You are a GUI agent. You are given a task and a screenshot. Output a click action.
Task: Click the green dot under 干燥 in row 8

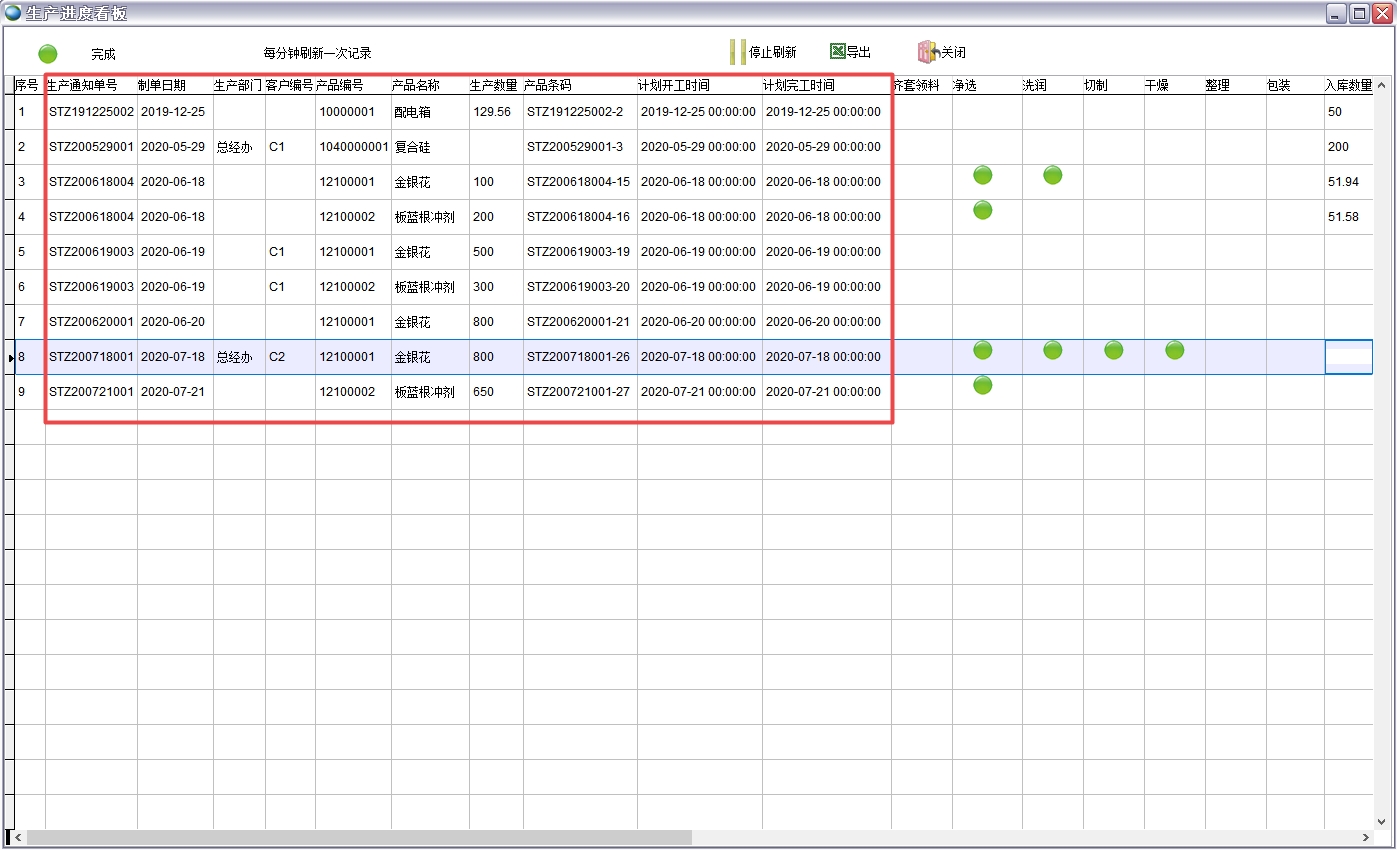tap(1175, 350)
